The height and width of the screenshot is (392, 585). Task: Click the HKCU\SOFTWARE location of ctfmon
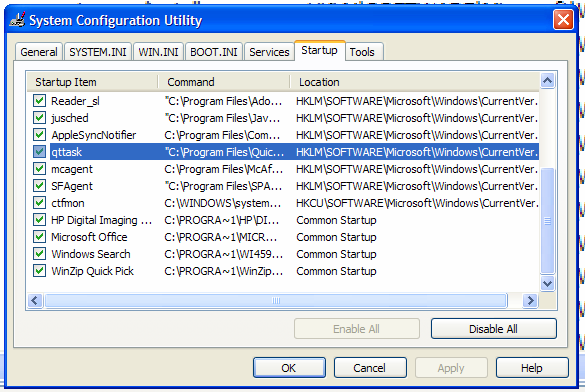click(417, 203)
